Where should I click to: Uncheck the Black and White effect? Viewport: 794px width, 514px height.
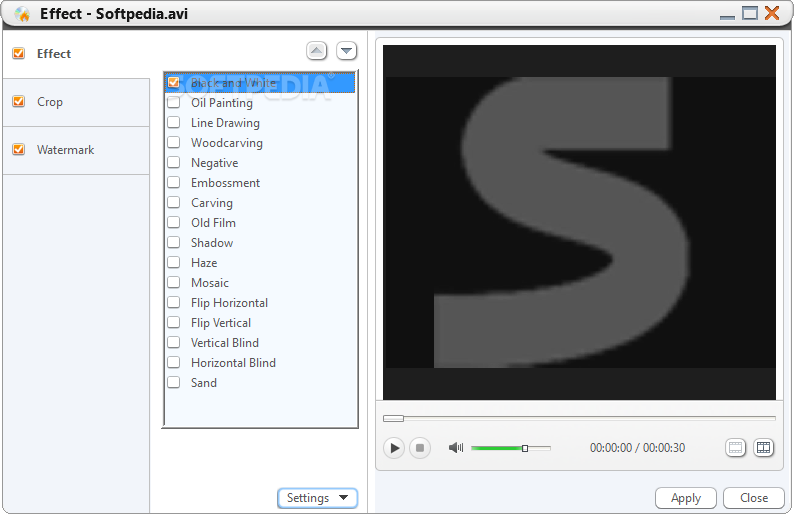(x=174, y=83)
